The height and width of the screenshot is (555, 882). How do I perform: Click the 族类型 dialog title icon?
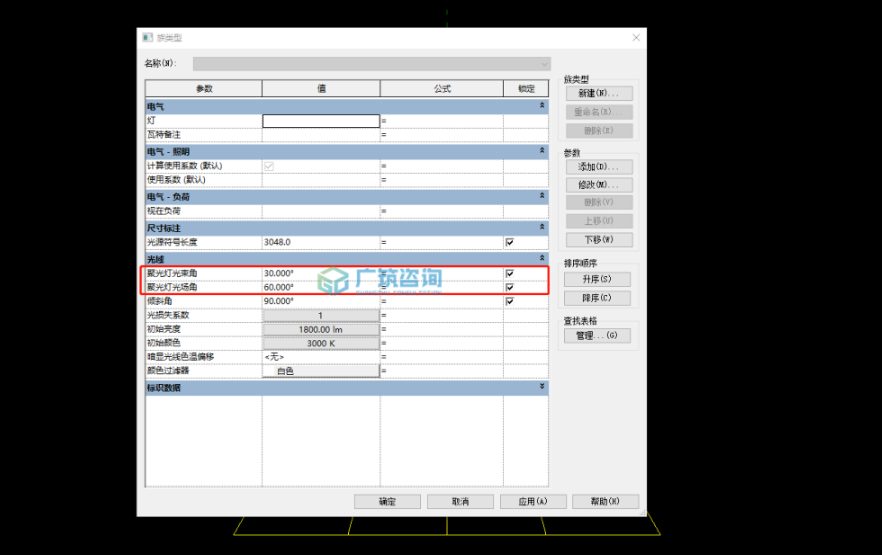click(x=147, y=38)
